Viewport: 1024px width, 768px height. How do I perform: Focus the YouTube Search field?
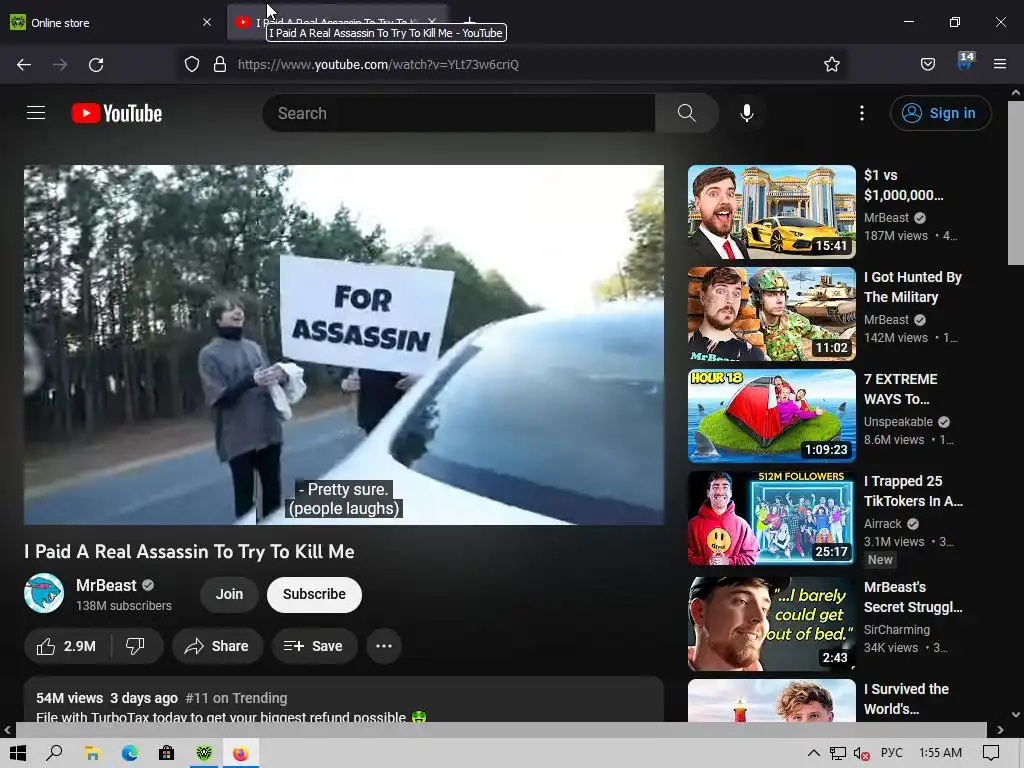[459, 113]
